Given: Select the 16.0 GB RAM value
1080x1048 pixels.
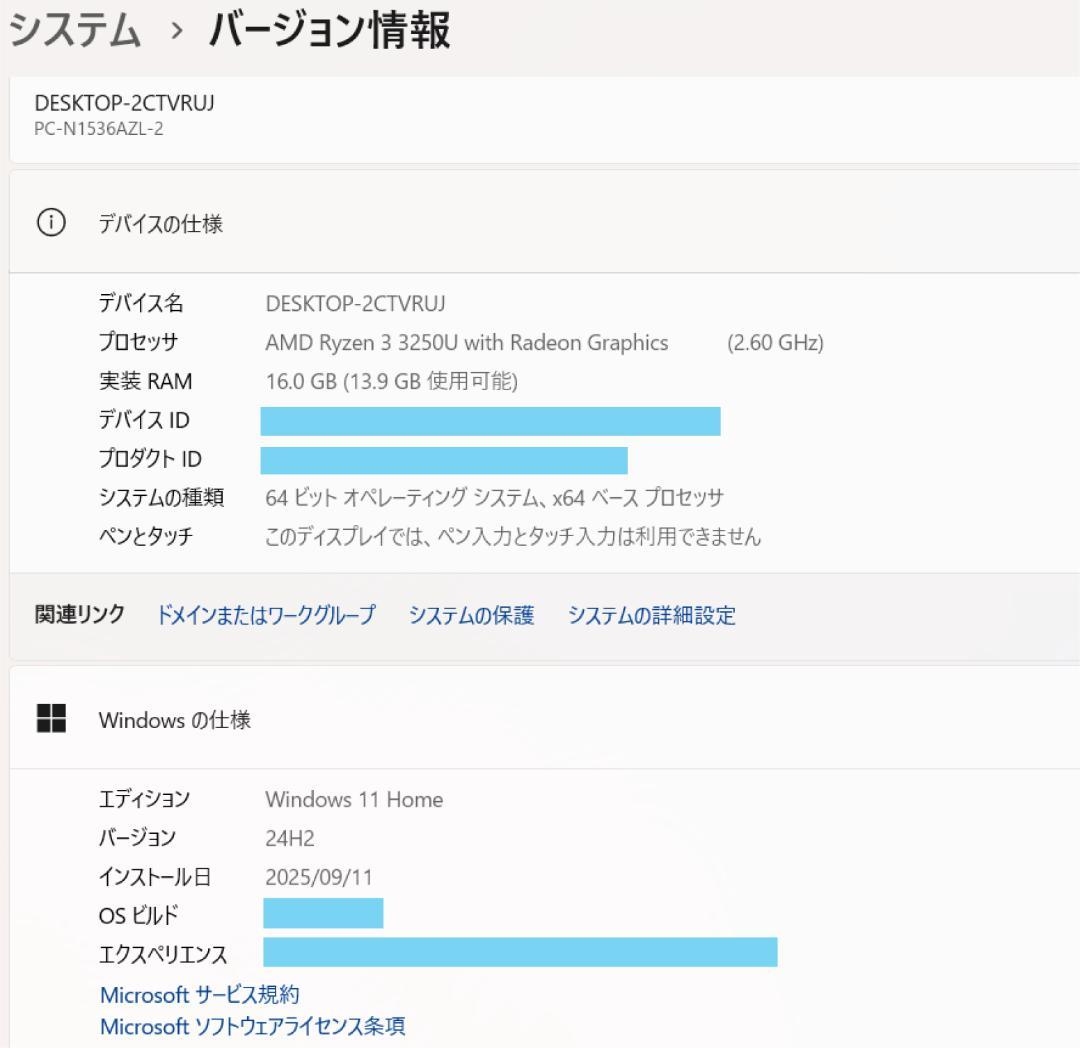Looking at the screenshot, I should click(x=392, y=381).
